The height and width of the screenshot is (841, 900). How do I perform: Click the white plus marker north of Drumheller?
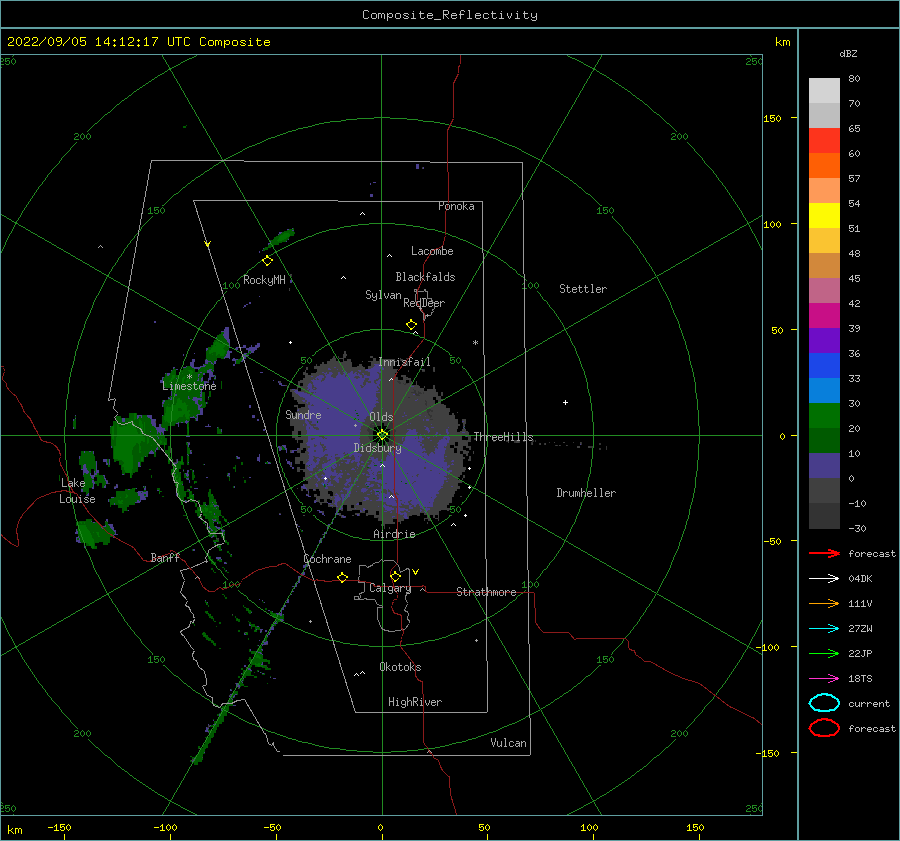point(565,402)
